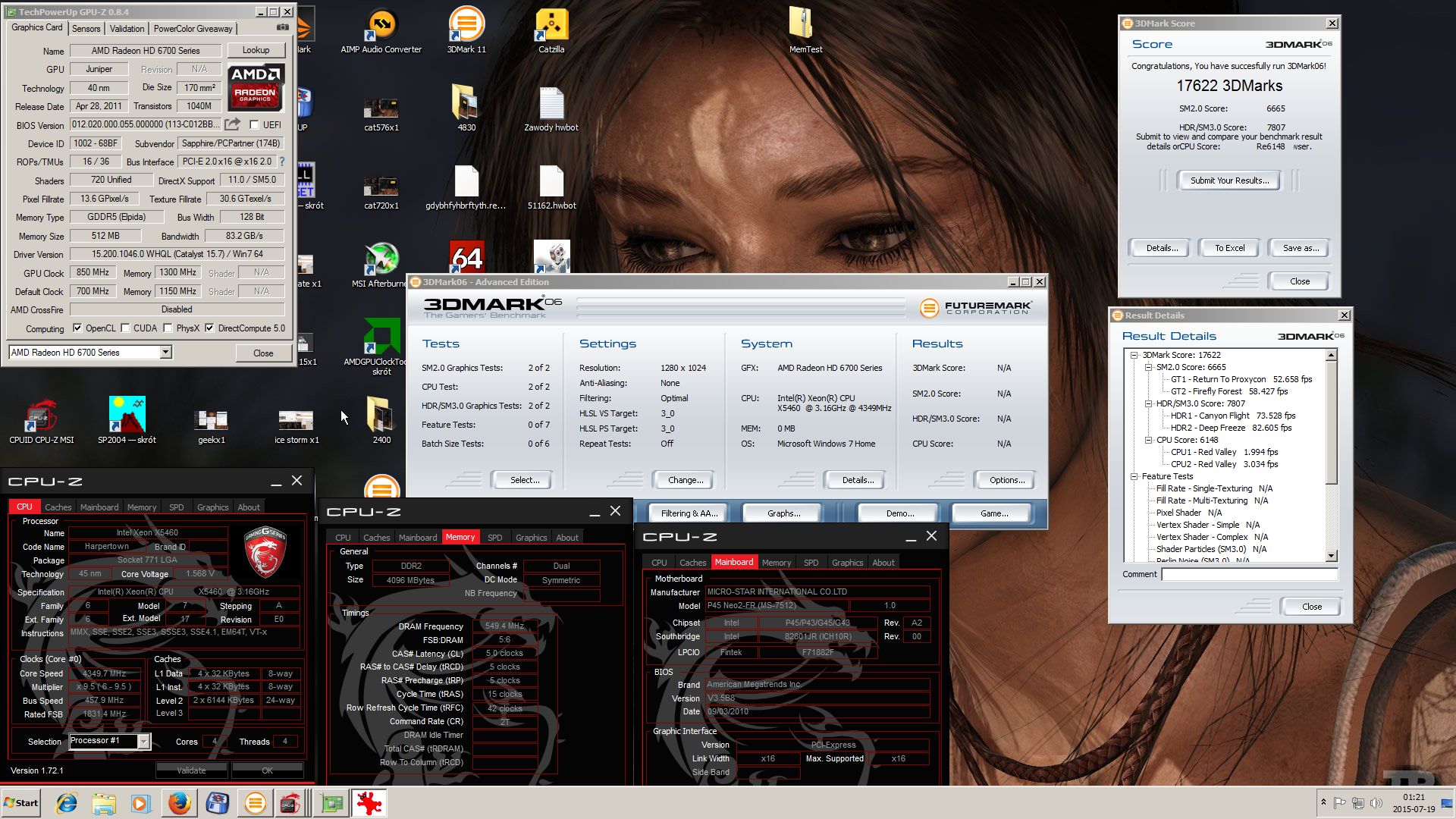Toggle the DirectCompute 5.0 checkbox
1456x819 pixels.
click(210, 328)
